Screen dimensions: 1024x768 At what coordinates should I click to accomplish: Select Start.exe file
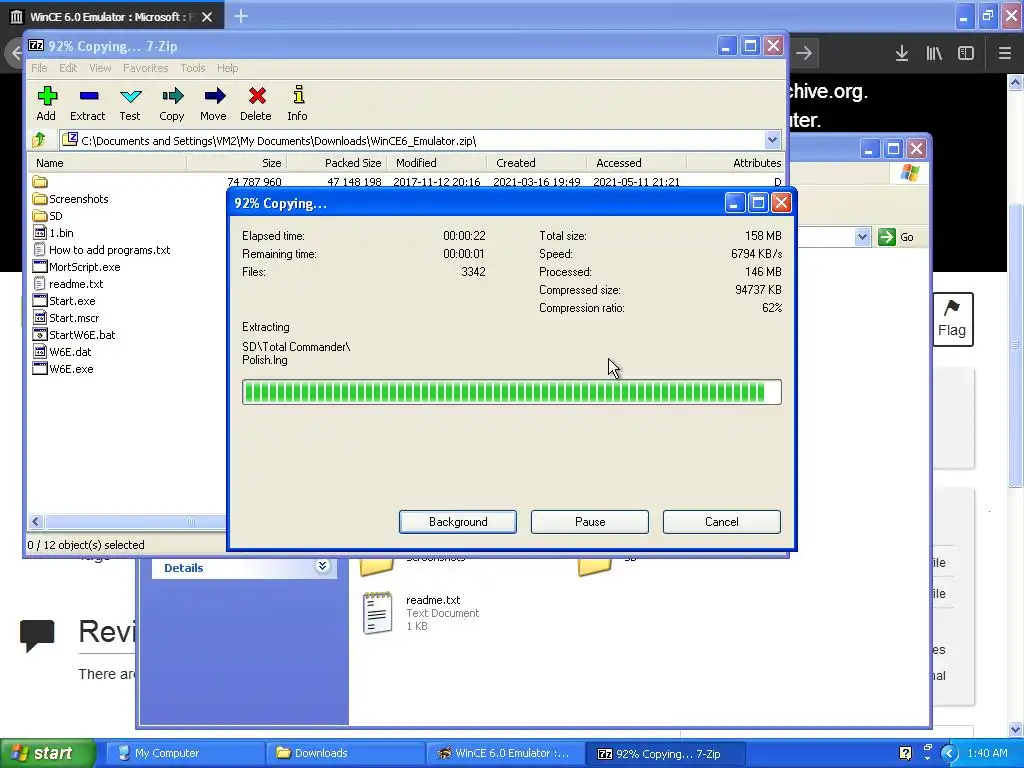point(64,300)
